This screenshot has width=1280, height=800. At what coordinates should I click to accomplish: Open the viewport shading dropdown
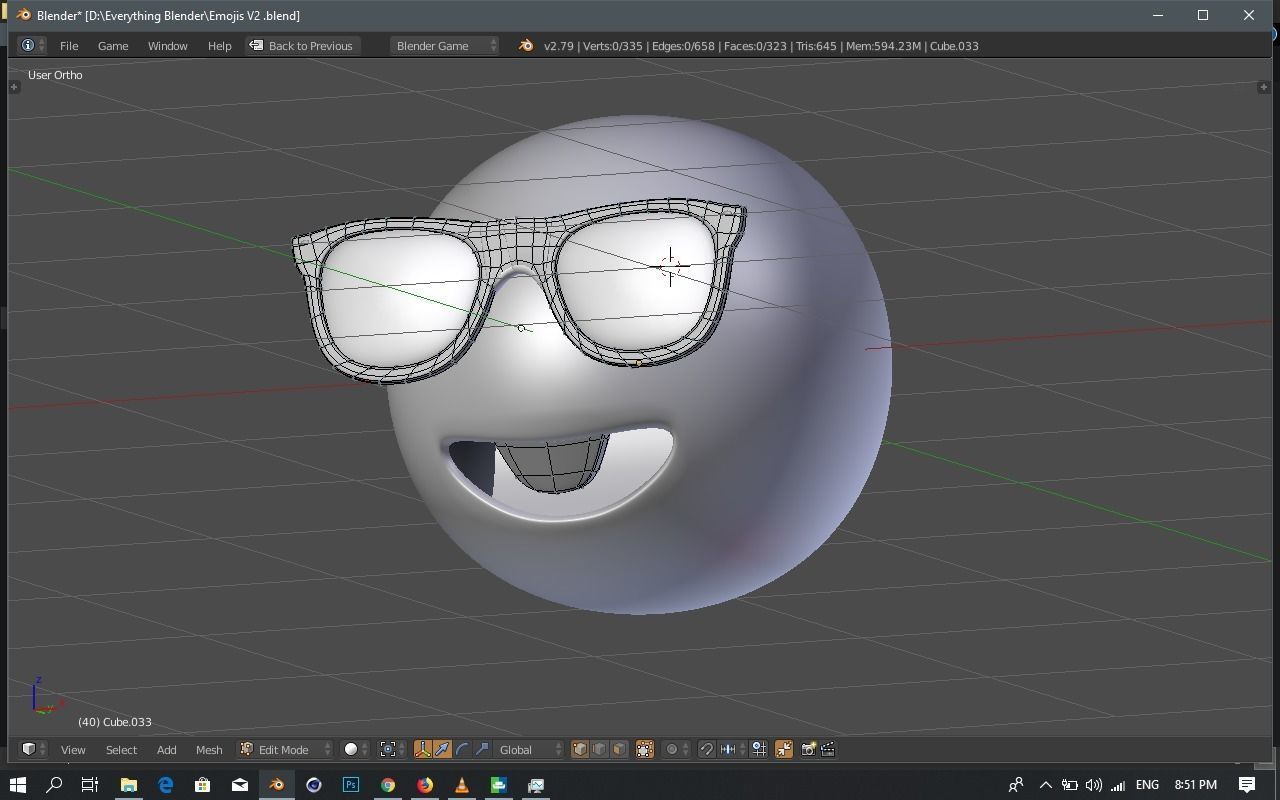355,749
